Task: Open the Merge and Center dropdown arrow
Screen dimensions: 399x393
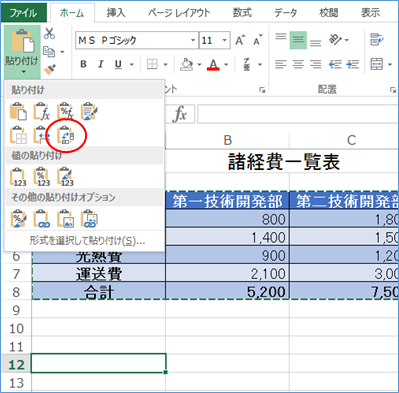Action: (x=390, y=64)
